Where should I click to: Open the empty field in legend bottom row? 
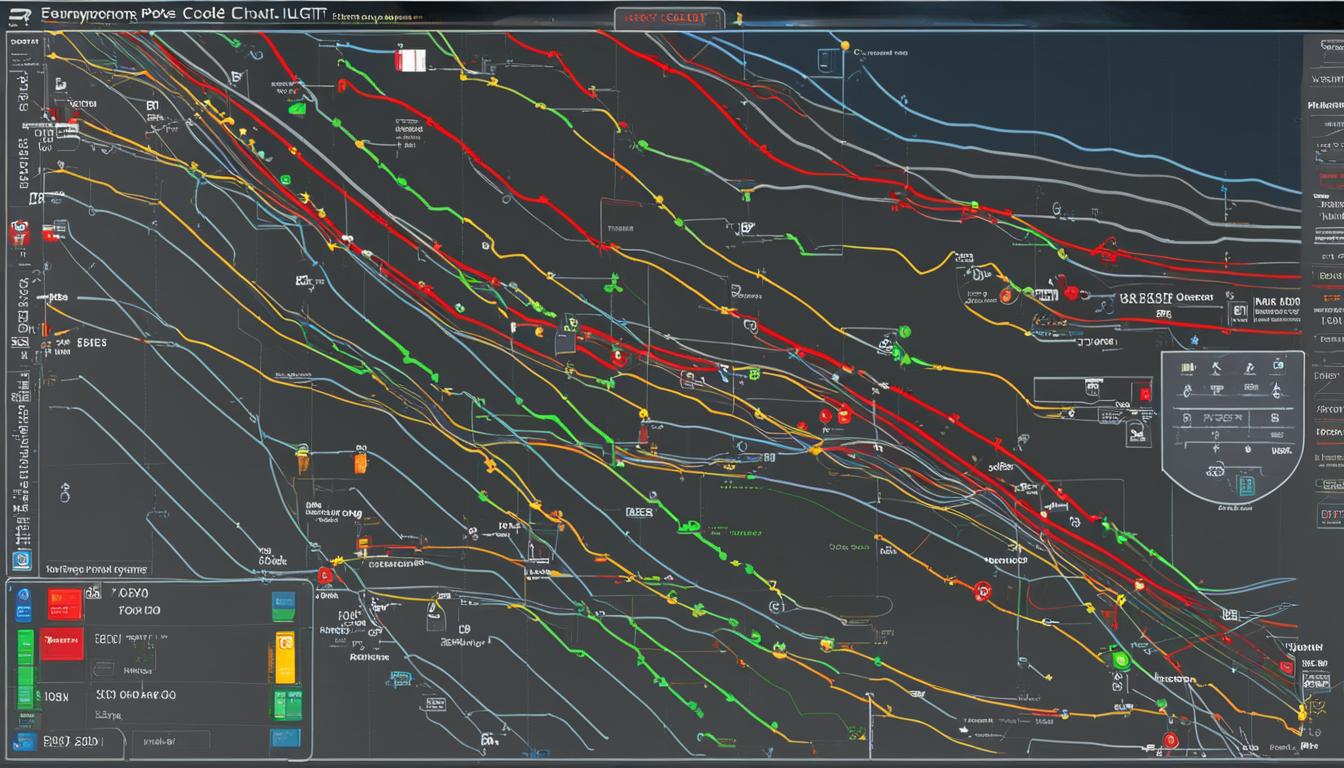click(x=170, y=741)
